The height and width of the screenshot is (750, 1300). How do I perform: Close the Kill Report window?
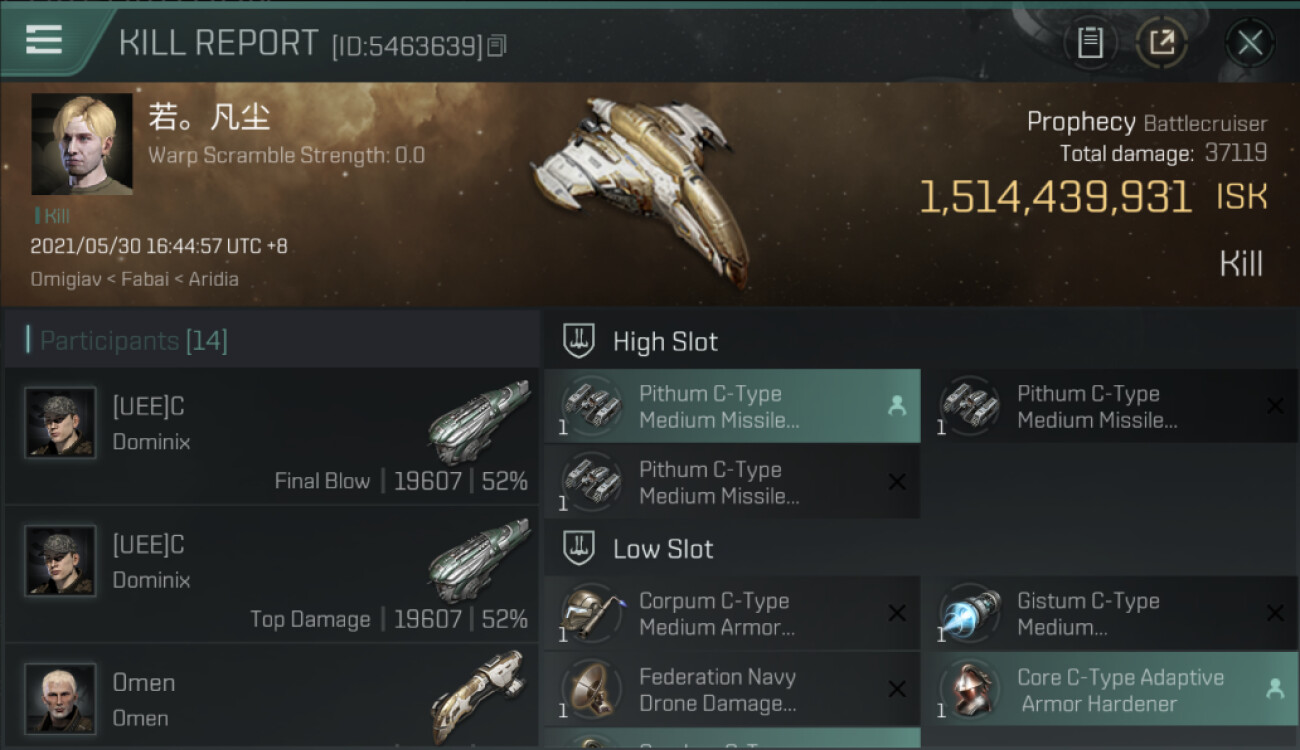(x=1249, y=43)
